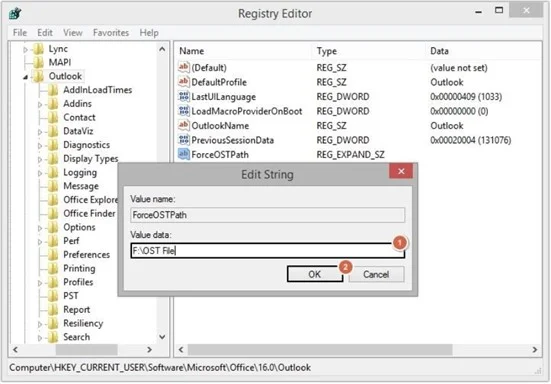Open the Edit menu
This screenshot has height=384, width=551.
point(45,33)
